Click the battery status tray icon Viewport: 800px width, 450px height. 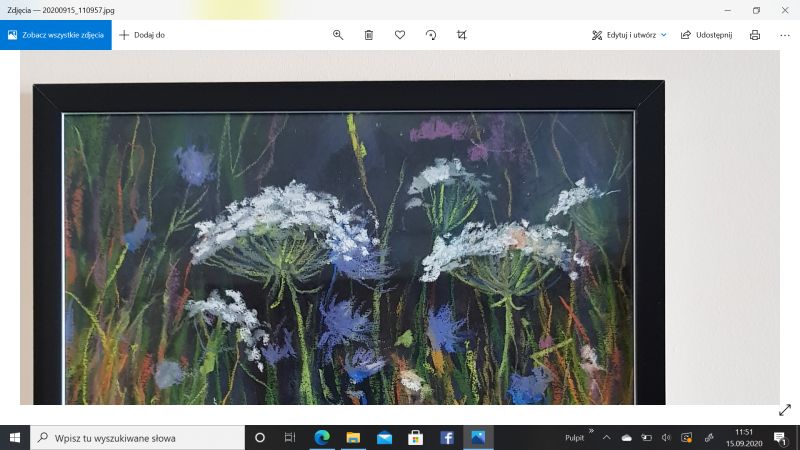tap(646, 437)
